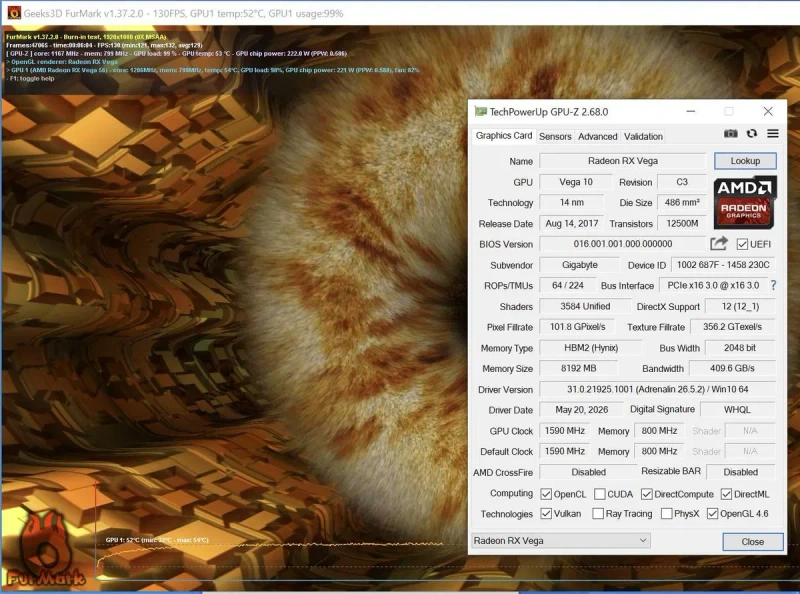Click the Die Size value 486 mm²

(682, 203)
